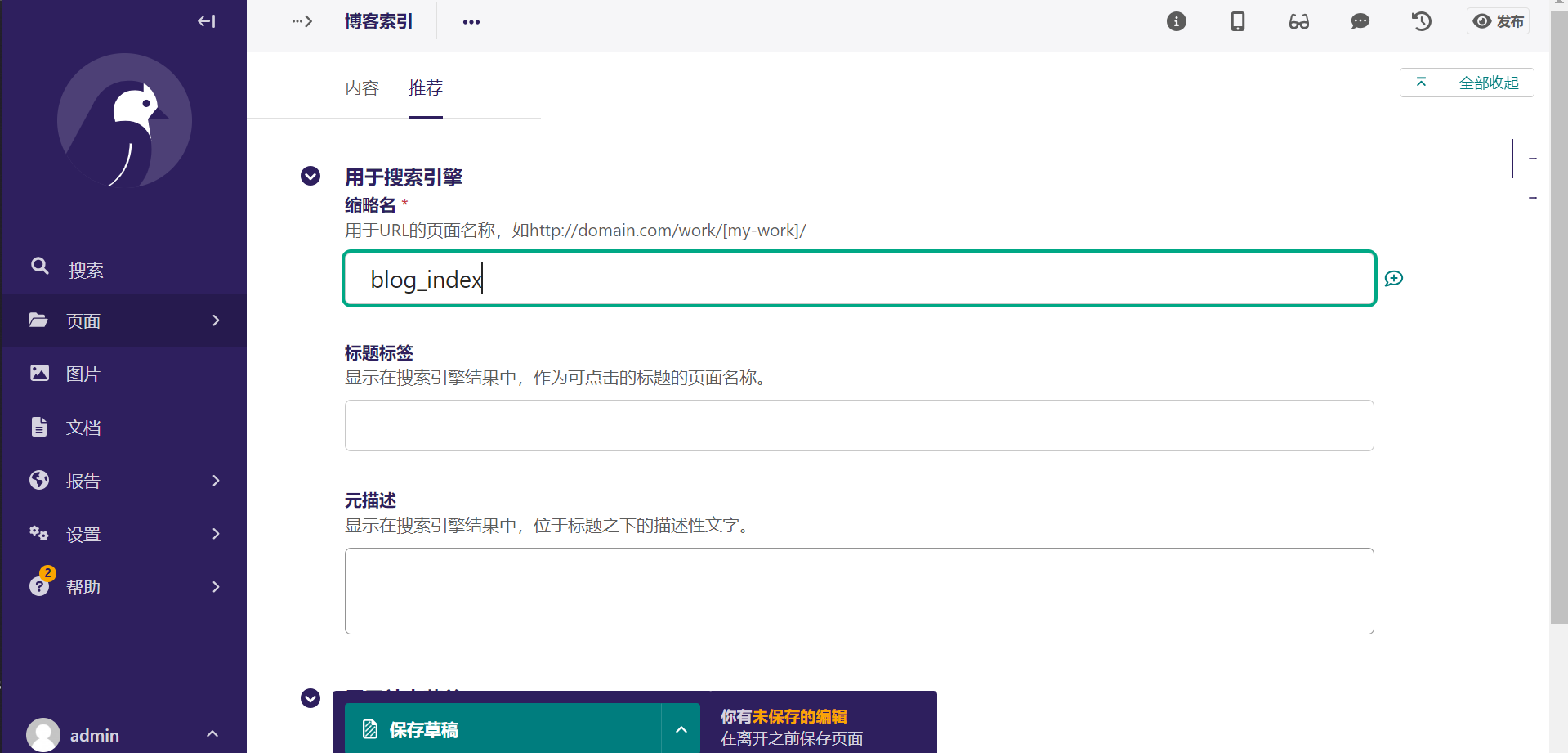The width and height of the screenshot is (1568, 753).
Task: Open the admin account menu
Action: (x=123, y=734)
